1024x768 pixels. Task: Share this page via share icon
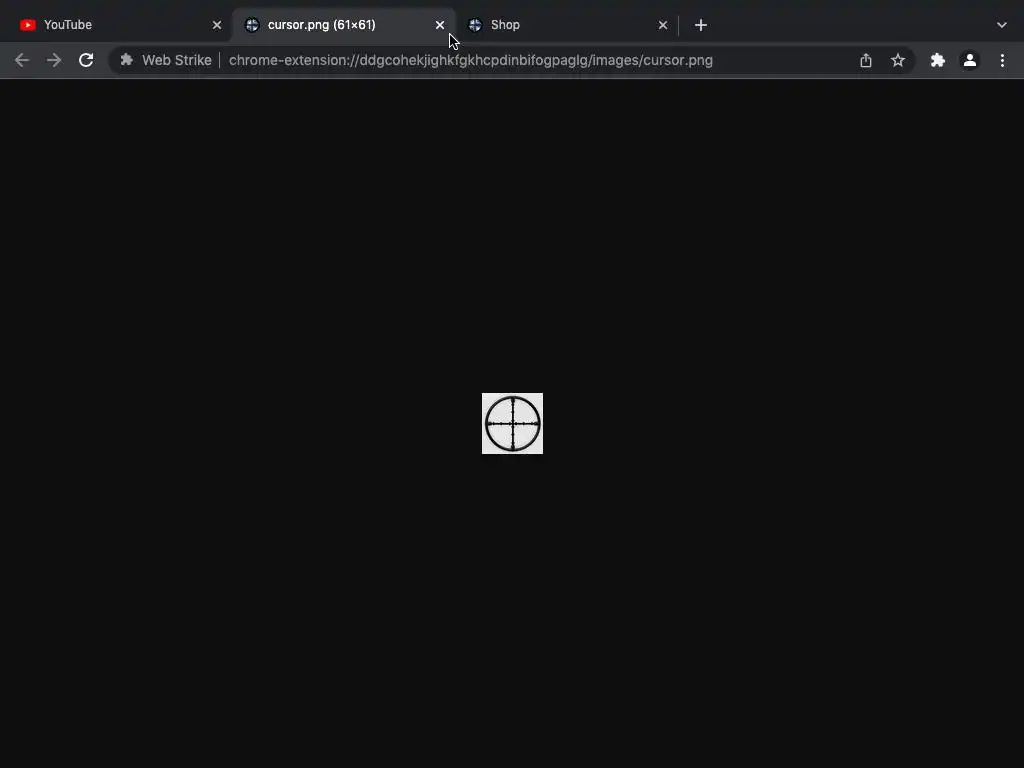(x=866, y=60)
